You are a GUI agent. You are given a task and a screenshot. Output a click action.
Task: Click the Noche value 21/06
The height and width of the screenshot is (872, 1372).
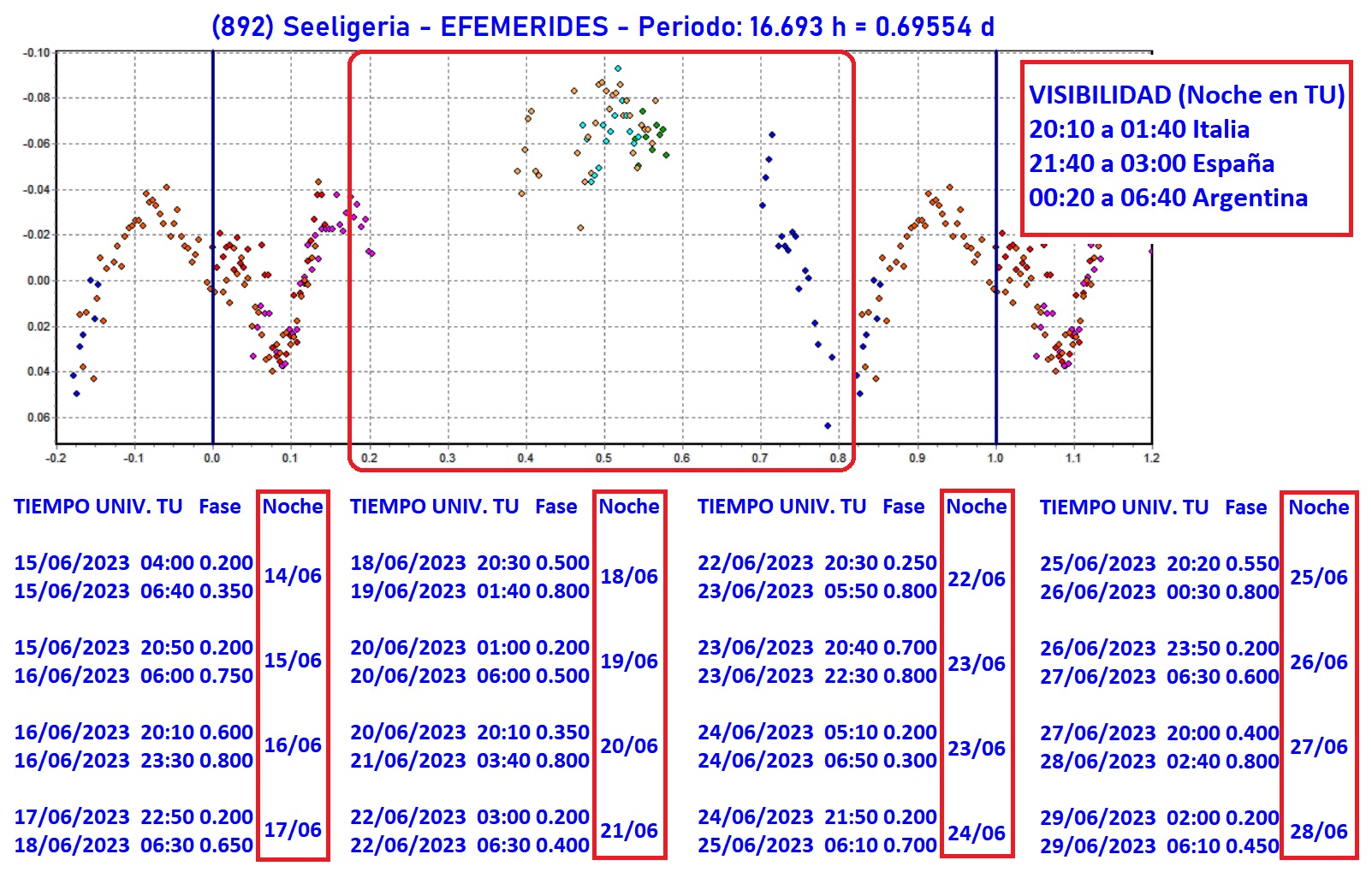pos(629,831)
